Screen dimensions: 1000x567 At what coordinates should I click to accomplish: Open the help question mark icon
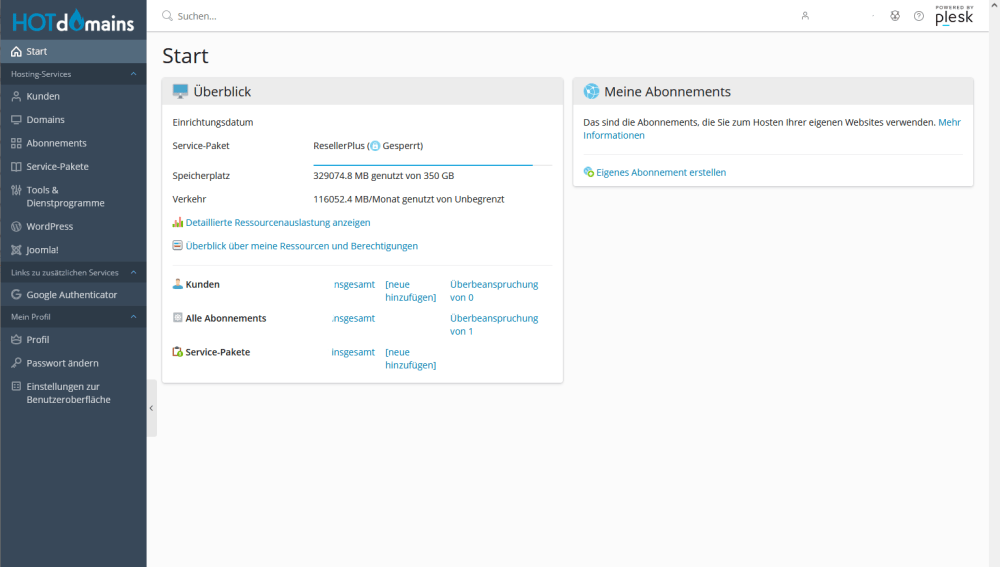click(919, 16)
